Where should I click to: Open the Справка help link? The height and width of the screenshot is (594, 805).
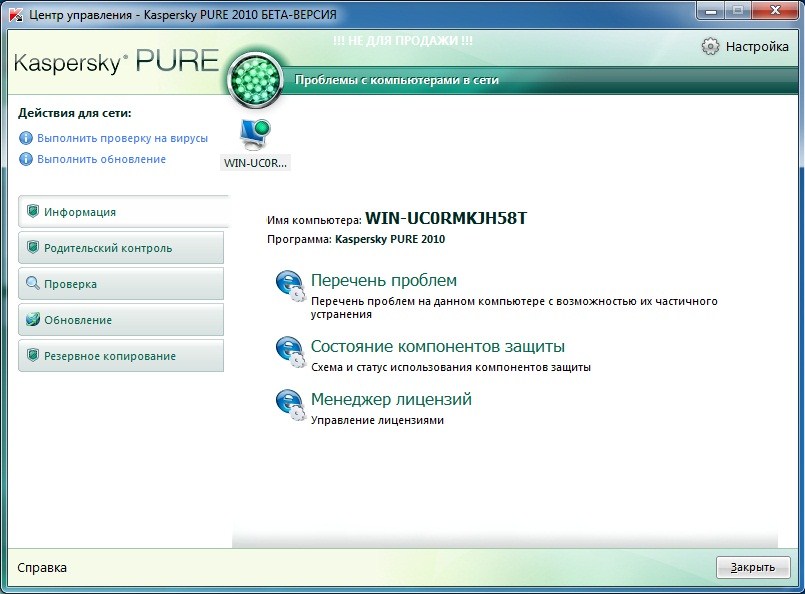tap(42, 567)
